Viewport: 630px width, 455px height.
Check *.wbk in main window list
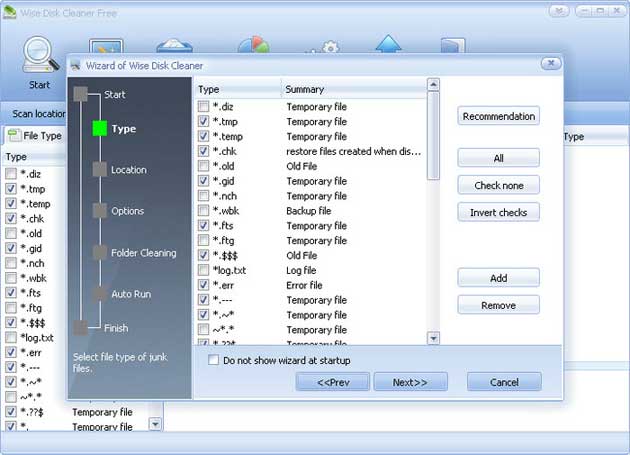11,278
